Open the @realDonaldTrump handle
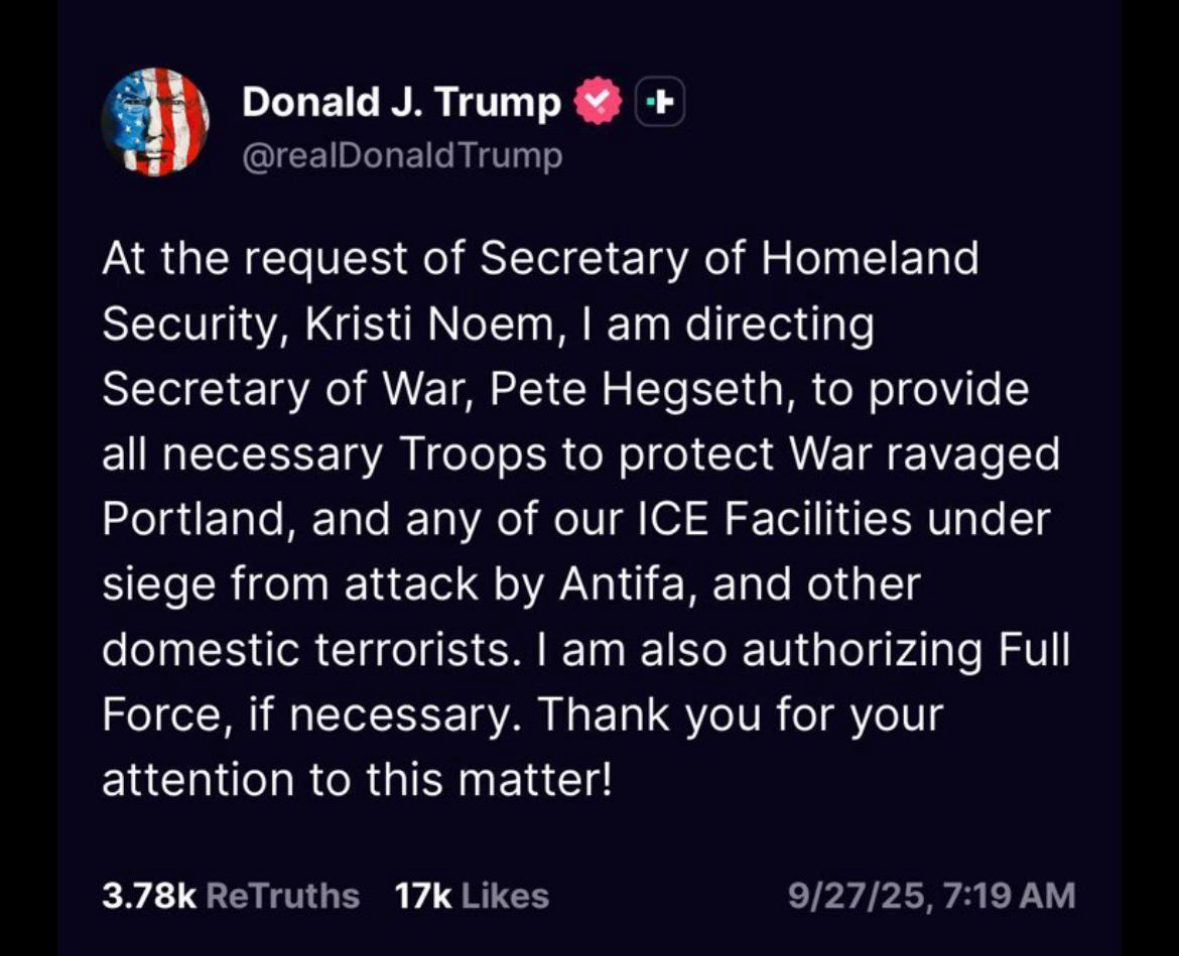 coord(402,156)
